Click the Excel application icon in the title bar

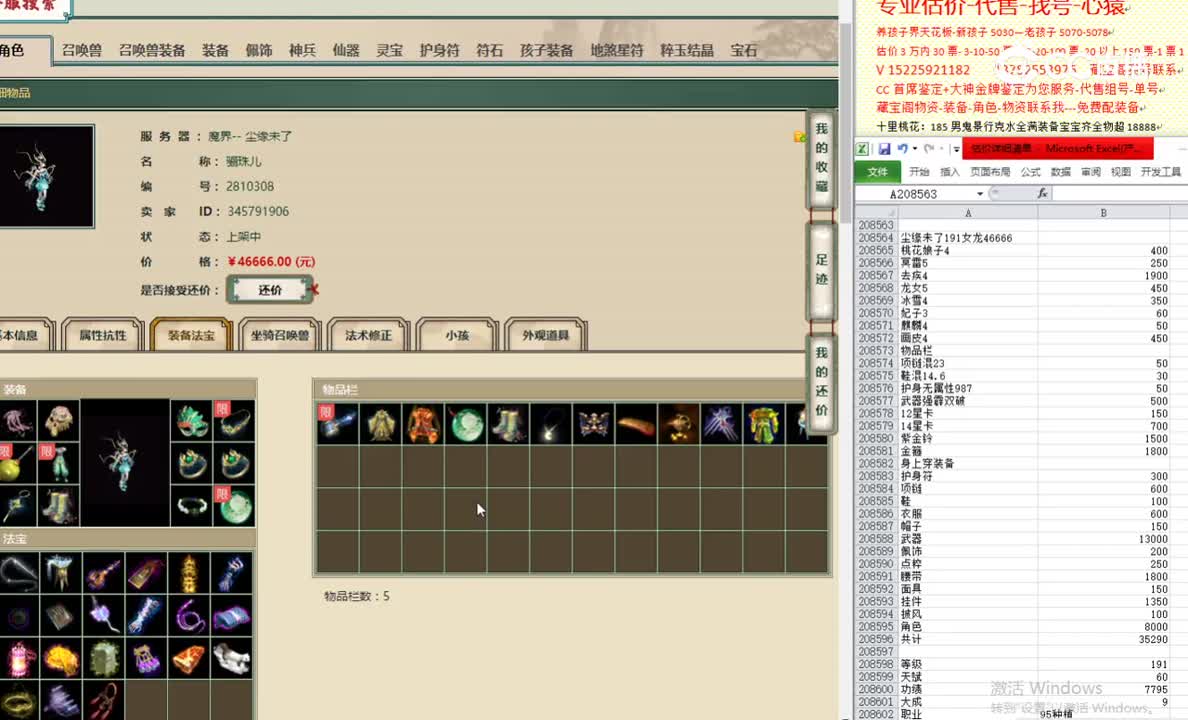pos(863,149)
